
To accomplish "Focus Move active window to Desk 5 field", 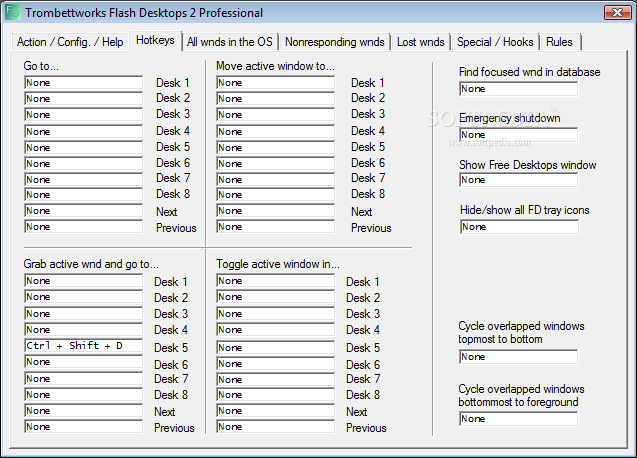I will coord(276,148).
